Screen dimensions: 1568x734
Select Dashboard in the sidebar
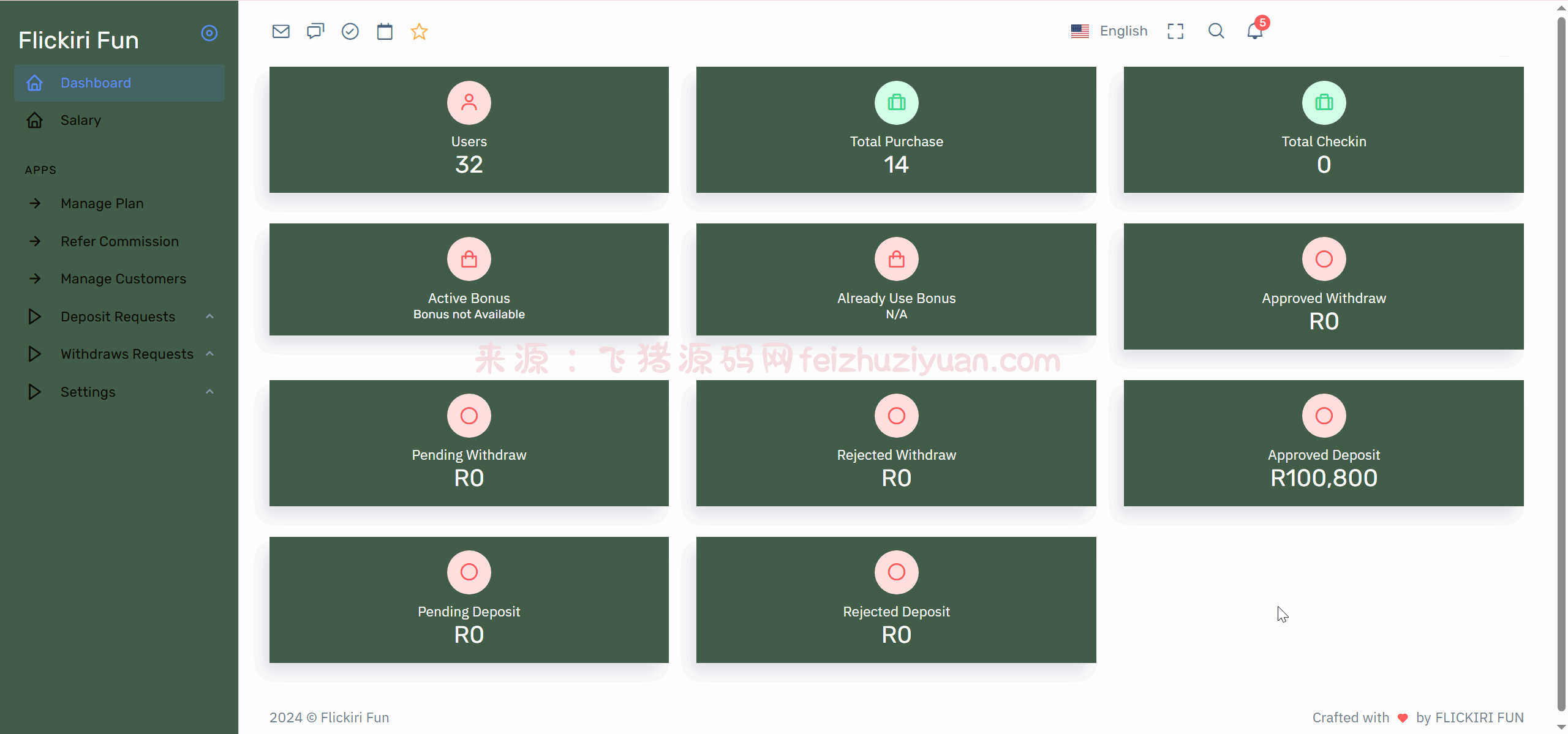pyautogui.click(x=96, y=83)
